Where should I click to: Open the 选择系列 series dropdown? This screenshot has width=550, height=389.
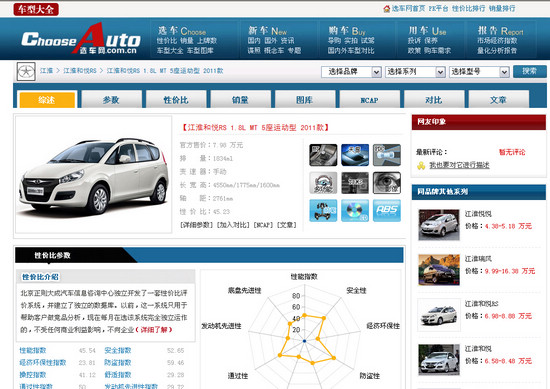[415, 72]
